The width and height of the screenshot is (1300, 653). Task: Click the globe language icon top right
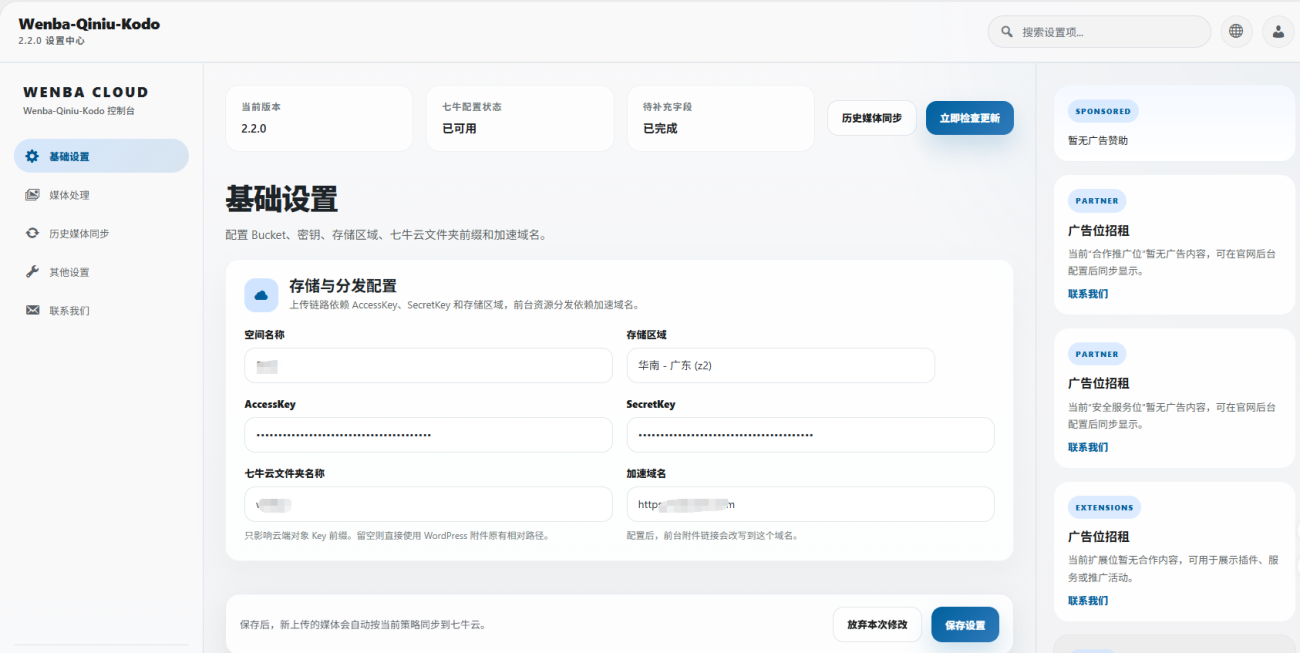point(1236,31)
